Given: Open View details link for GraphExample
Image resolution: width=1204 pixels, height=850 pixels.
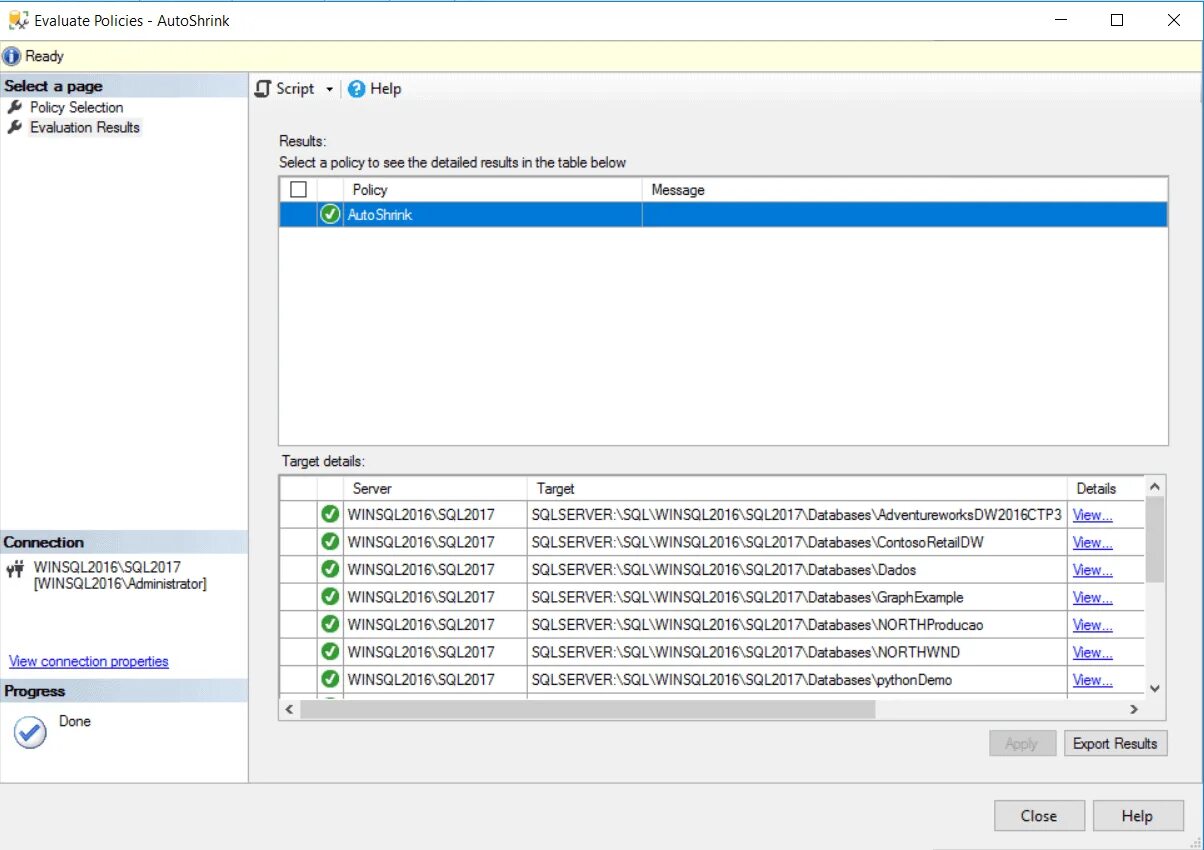Looking at the screenshot, I should click(x=1092, y=597).
